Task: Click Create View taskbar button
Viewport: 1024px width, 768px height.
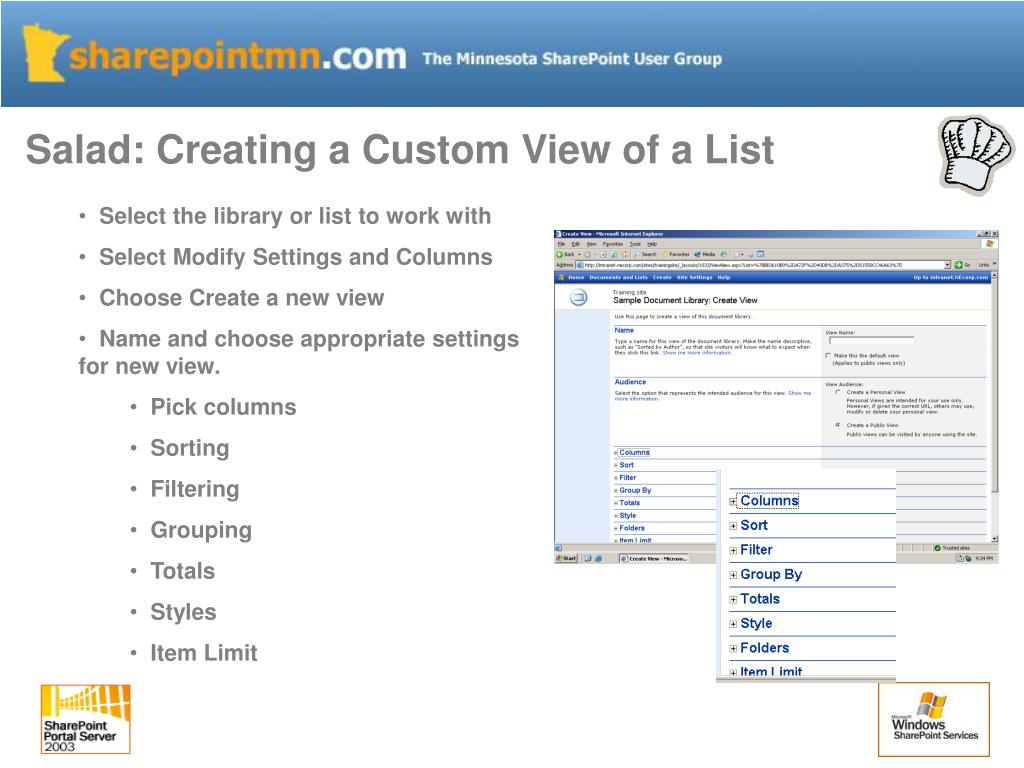Action: (x=653, y=559)
